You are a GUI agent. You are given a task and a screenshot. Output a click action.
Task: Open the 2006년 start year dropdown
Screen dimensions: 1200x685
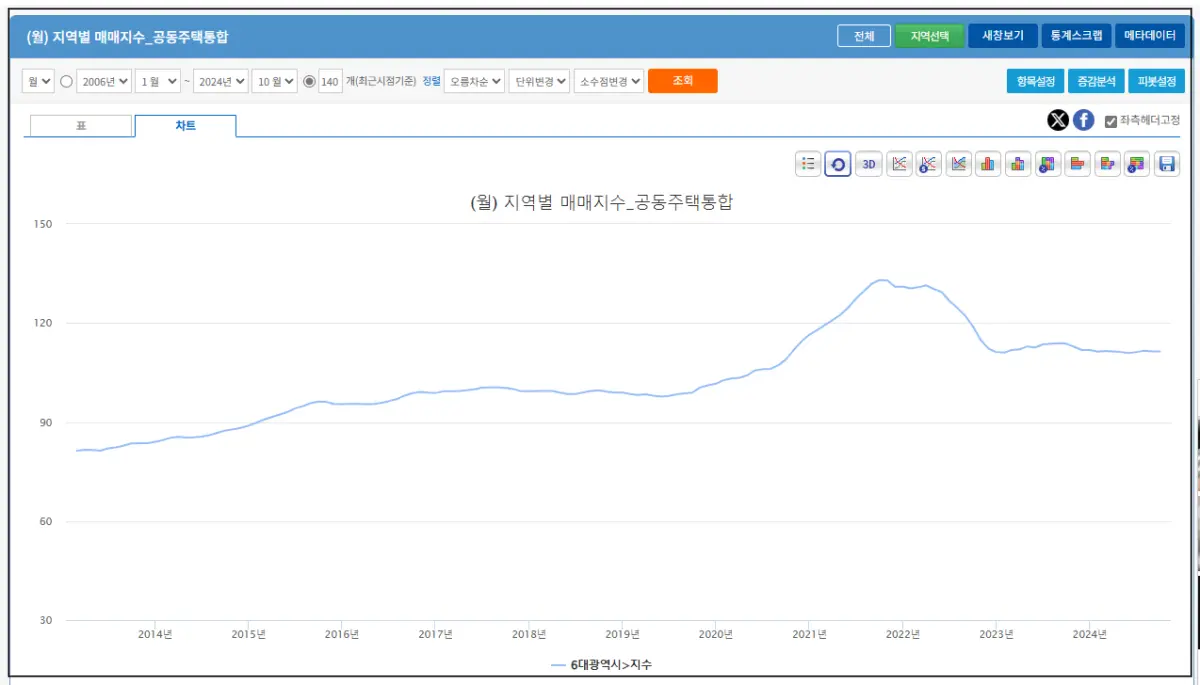[105, 81]
